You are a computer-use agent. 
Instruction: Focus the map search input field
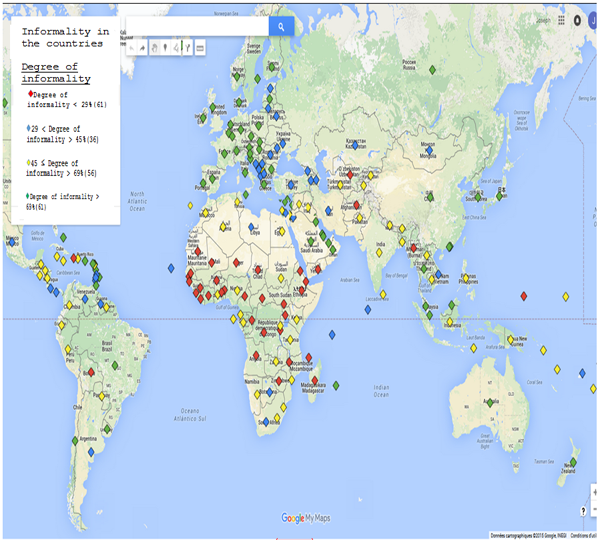197,26
